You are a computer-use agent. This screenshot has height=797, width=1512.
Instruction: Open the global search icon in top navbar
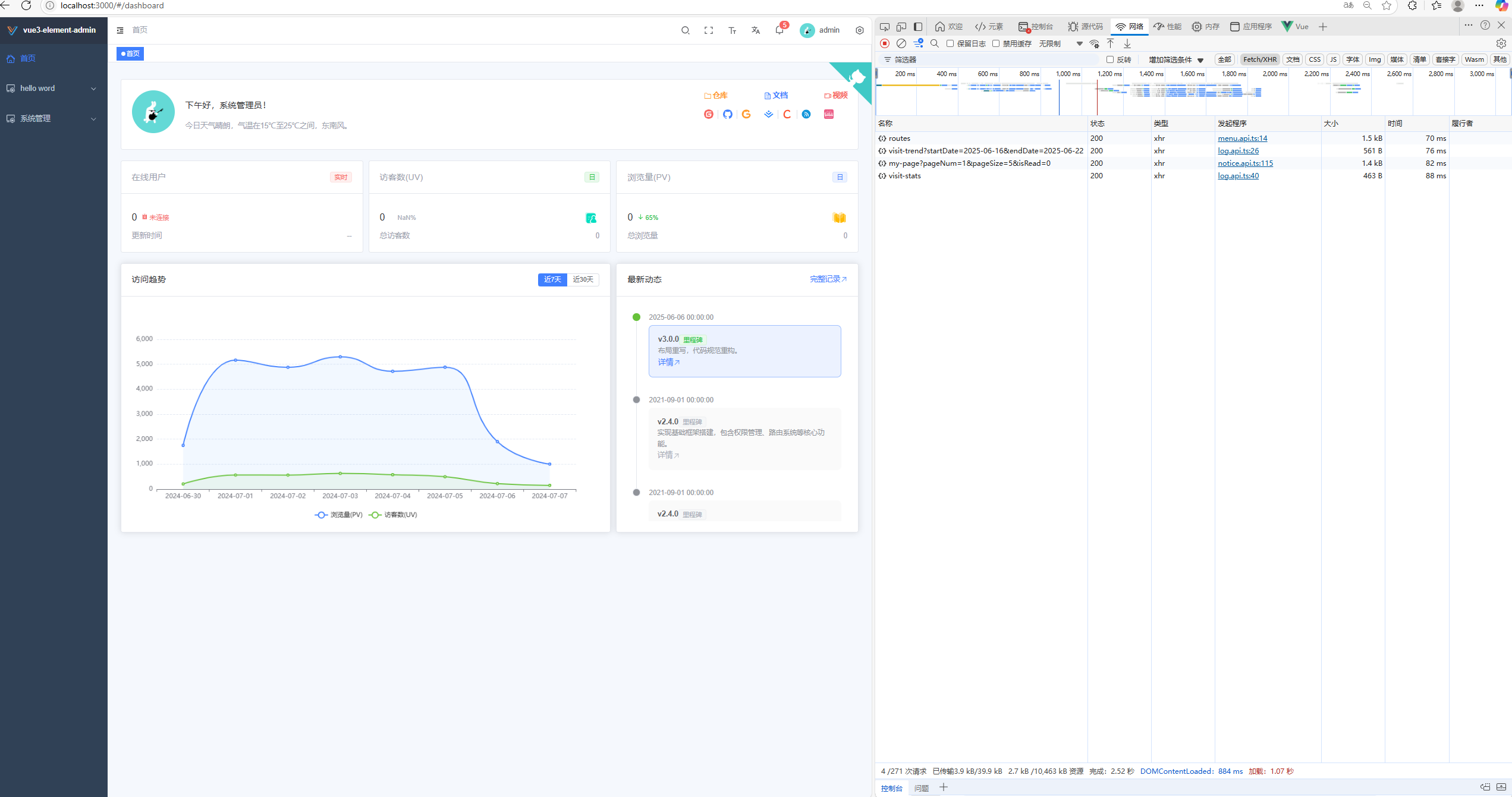click(x=685, y=30)
